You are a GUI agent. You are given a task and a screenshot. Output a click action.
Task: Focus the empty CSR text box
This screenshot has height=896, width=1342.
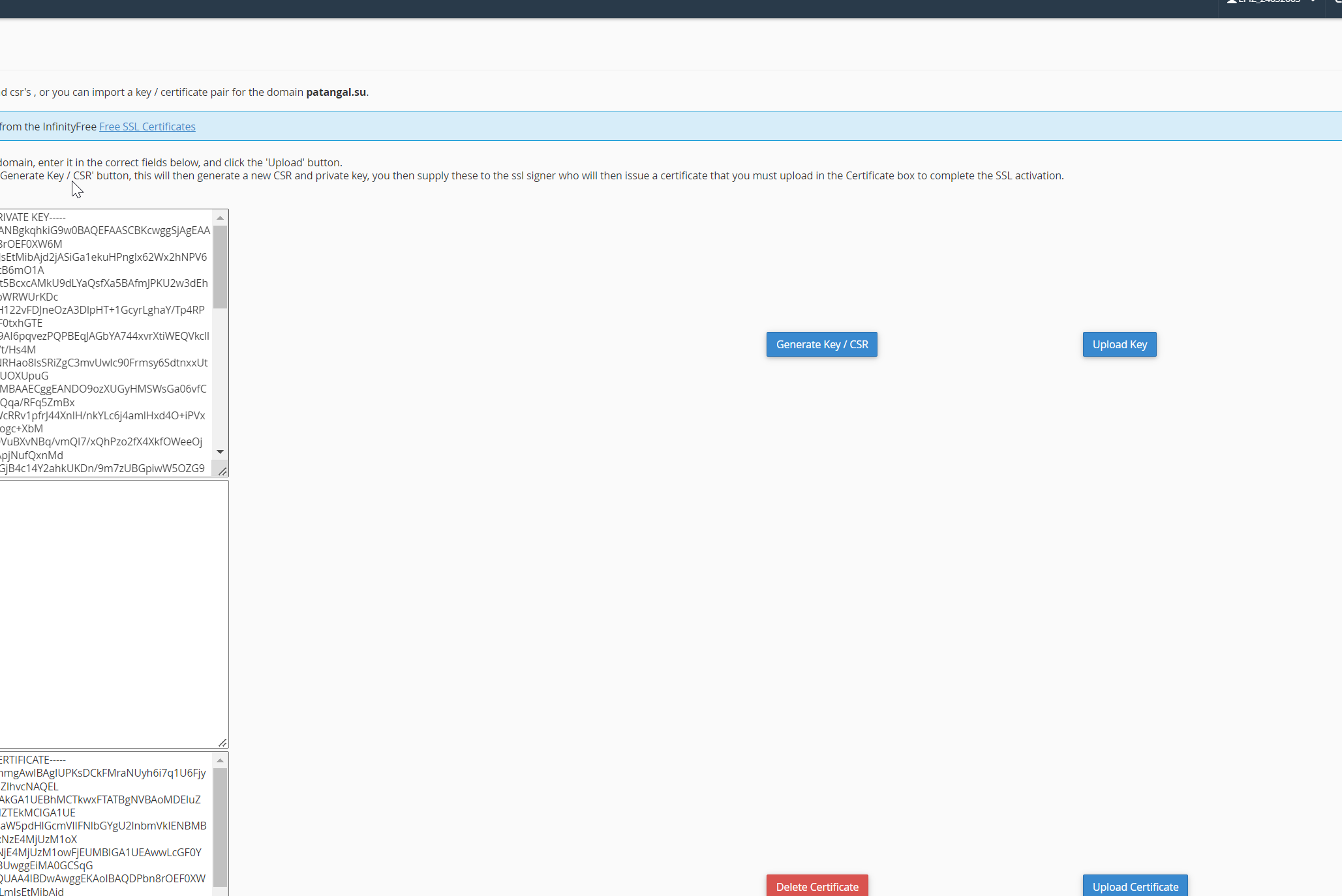[111, 613]
